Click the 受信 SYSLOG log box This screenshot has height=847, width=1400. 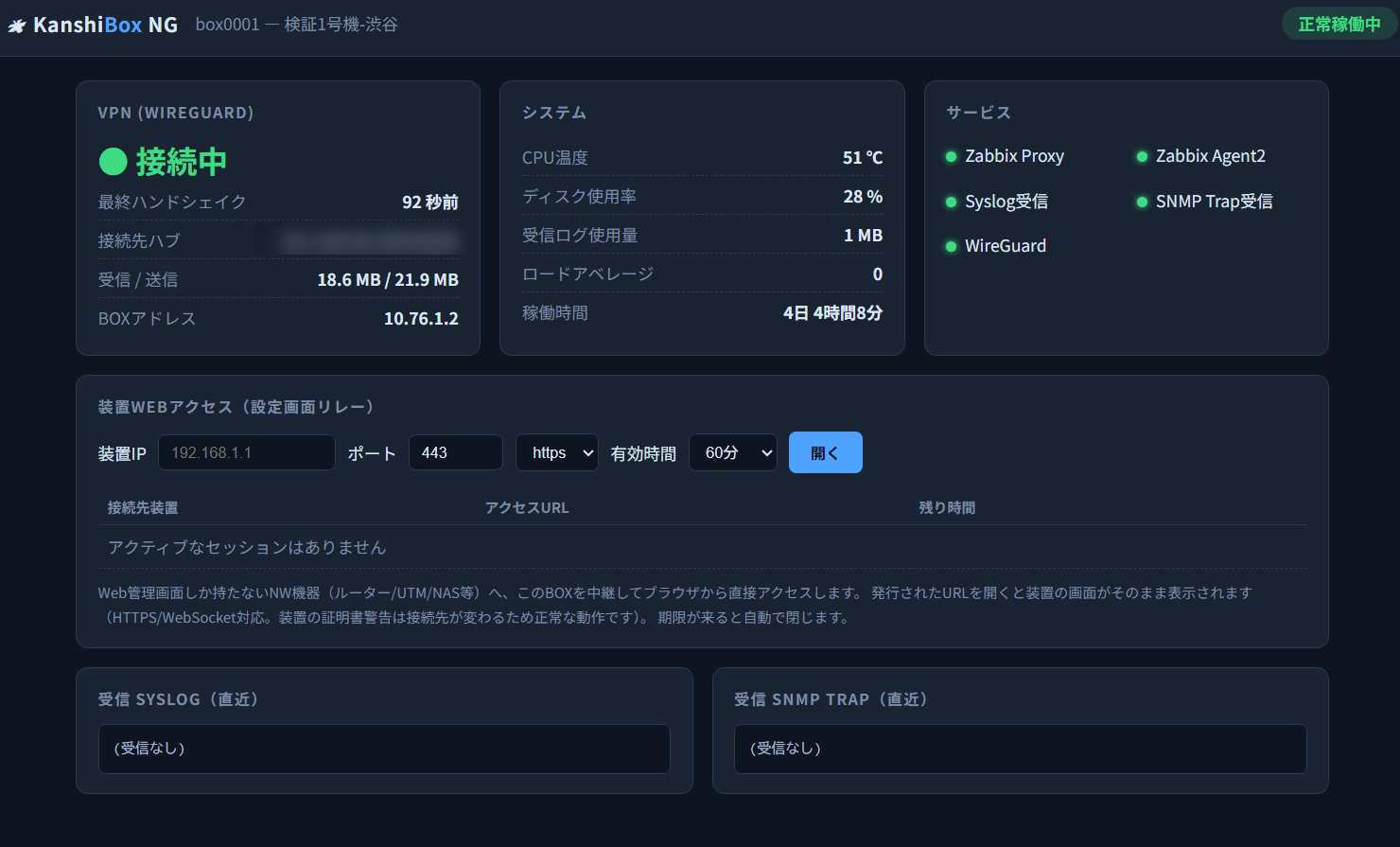point(384,749)
